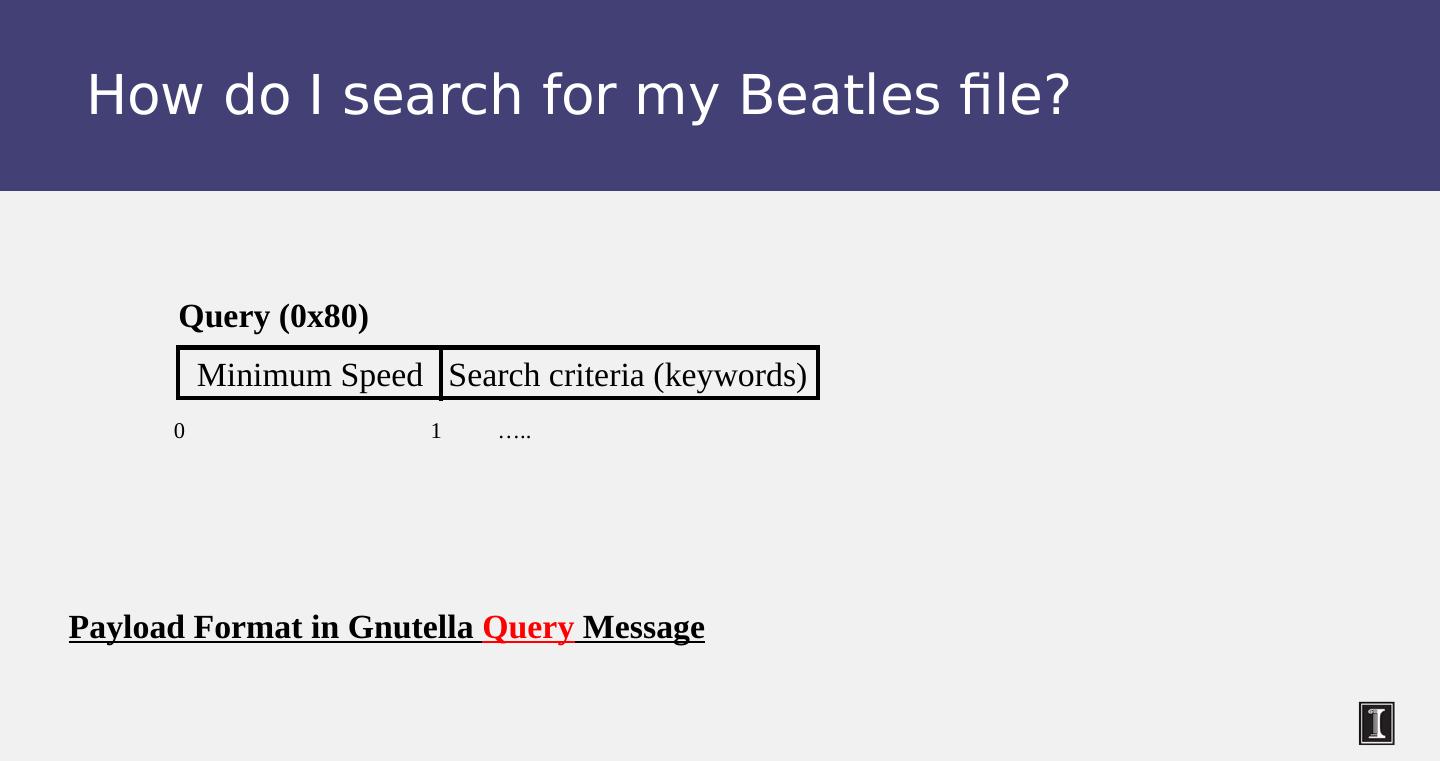Click the word Message ending the caption
The height and width of the screenshot is (761, 1440).
click(x=643, y=628)
